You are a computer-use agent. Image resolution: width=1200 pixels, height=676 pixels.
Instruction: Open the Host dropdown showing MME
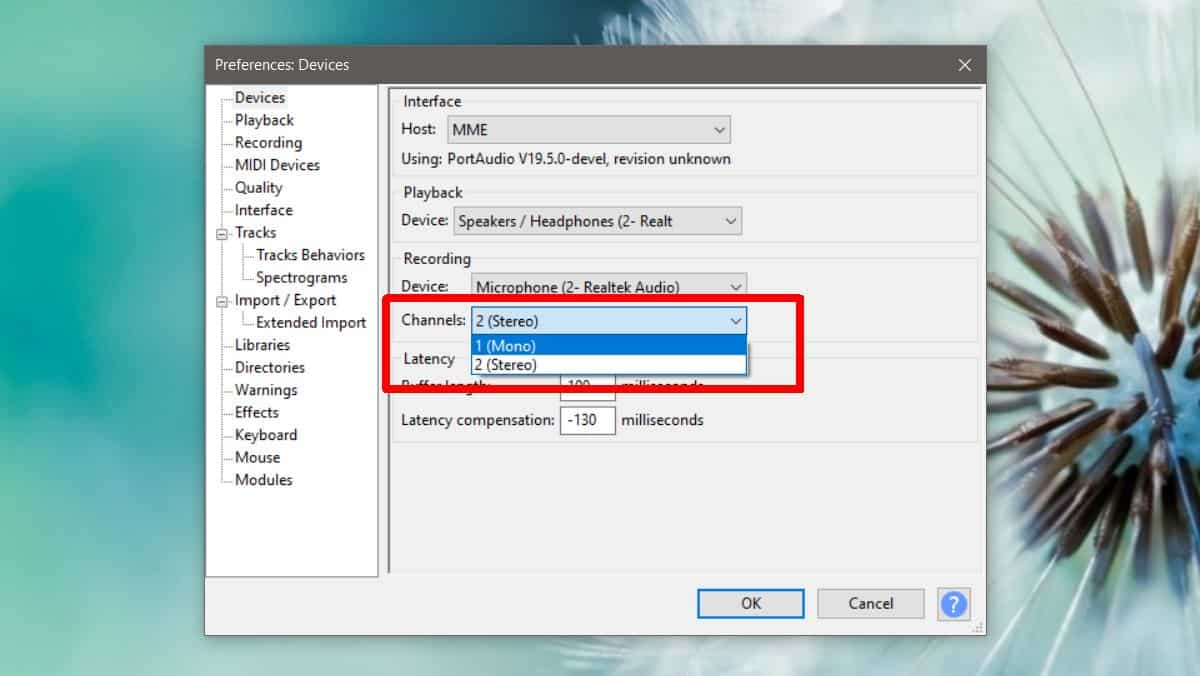tap(588, 130)
